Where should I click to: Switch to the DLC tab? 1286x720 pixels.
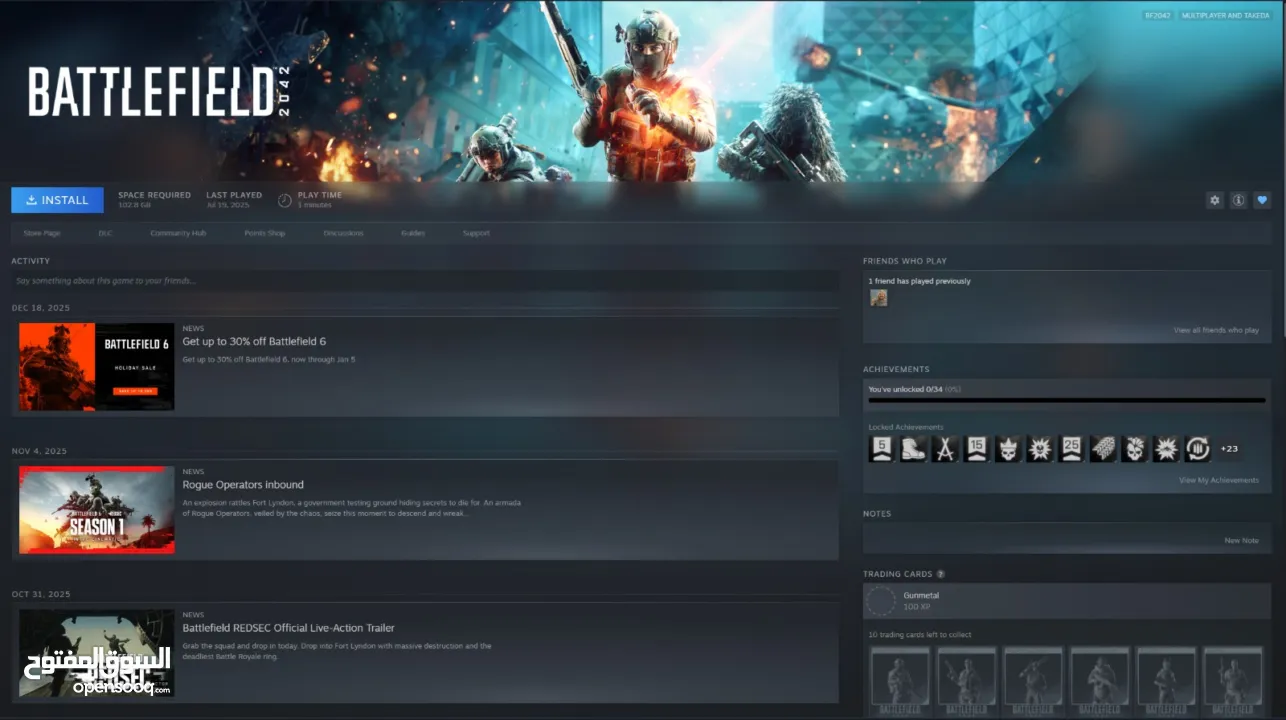pyautogui.click(x=105, y=232)
